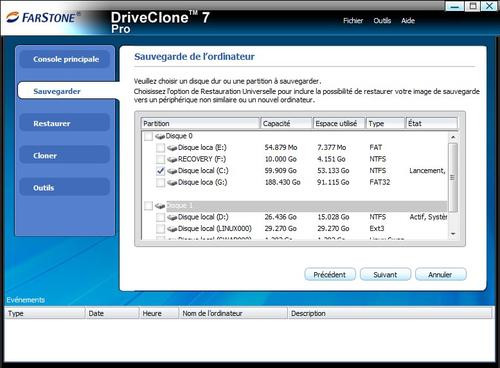
Task: Open the Cloner sidebar section
Action: point(65,156)
